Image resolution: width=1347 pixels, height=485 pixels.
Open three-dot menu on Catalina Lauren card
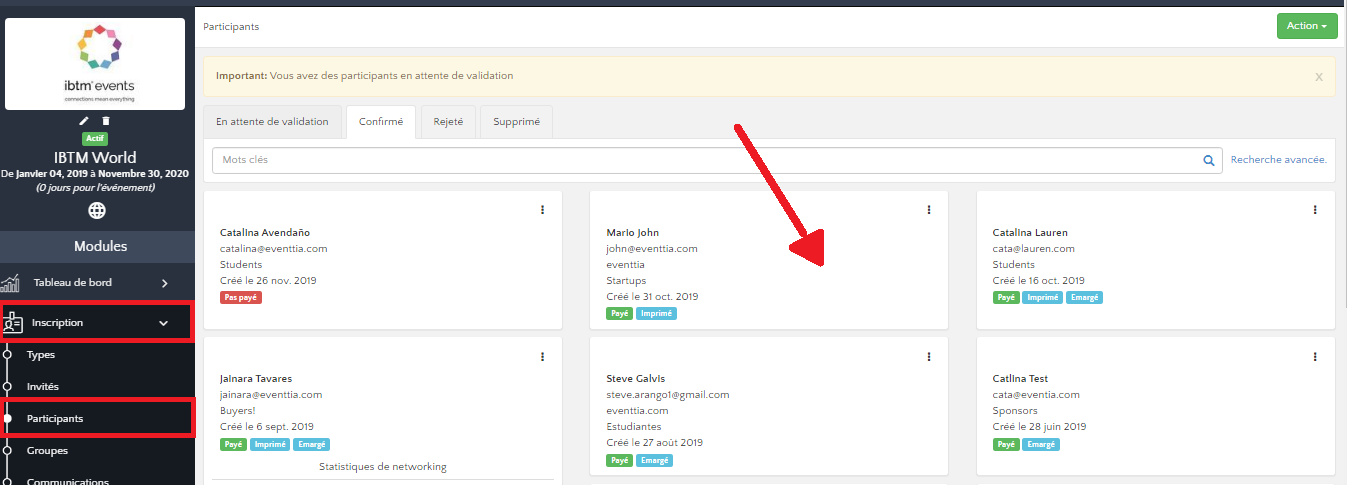coord(1315,210)
